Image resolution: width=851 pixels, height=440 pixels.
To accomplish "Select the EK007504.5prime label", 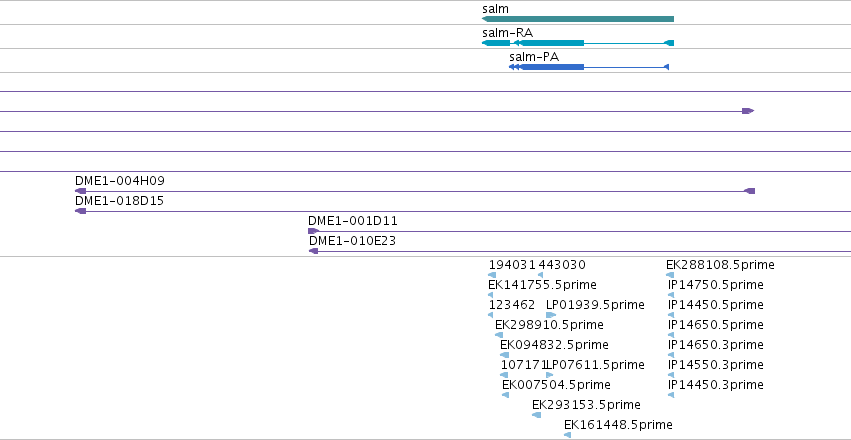I will point(556,385).
